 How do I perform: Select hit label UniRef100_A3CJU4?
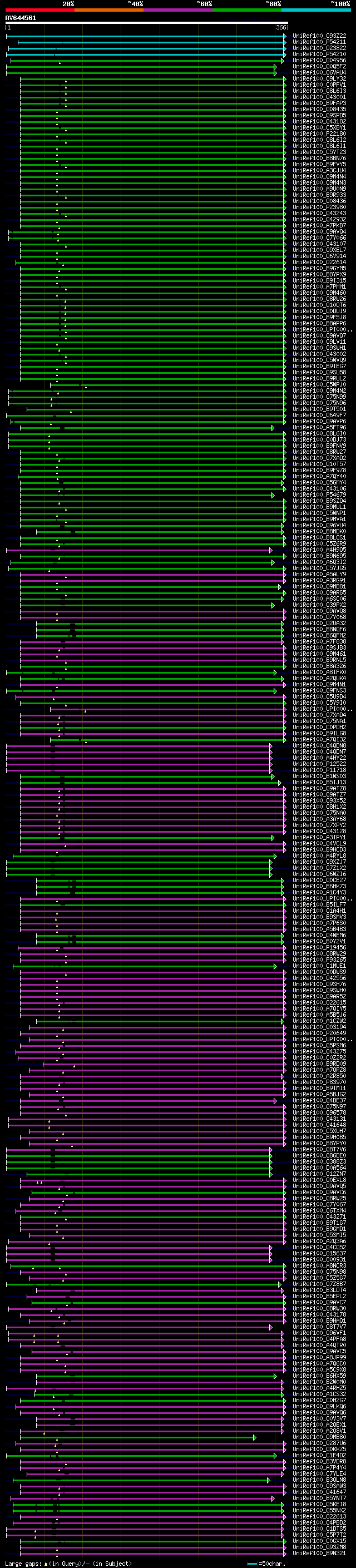coord(319,170)
